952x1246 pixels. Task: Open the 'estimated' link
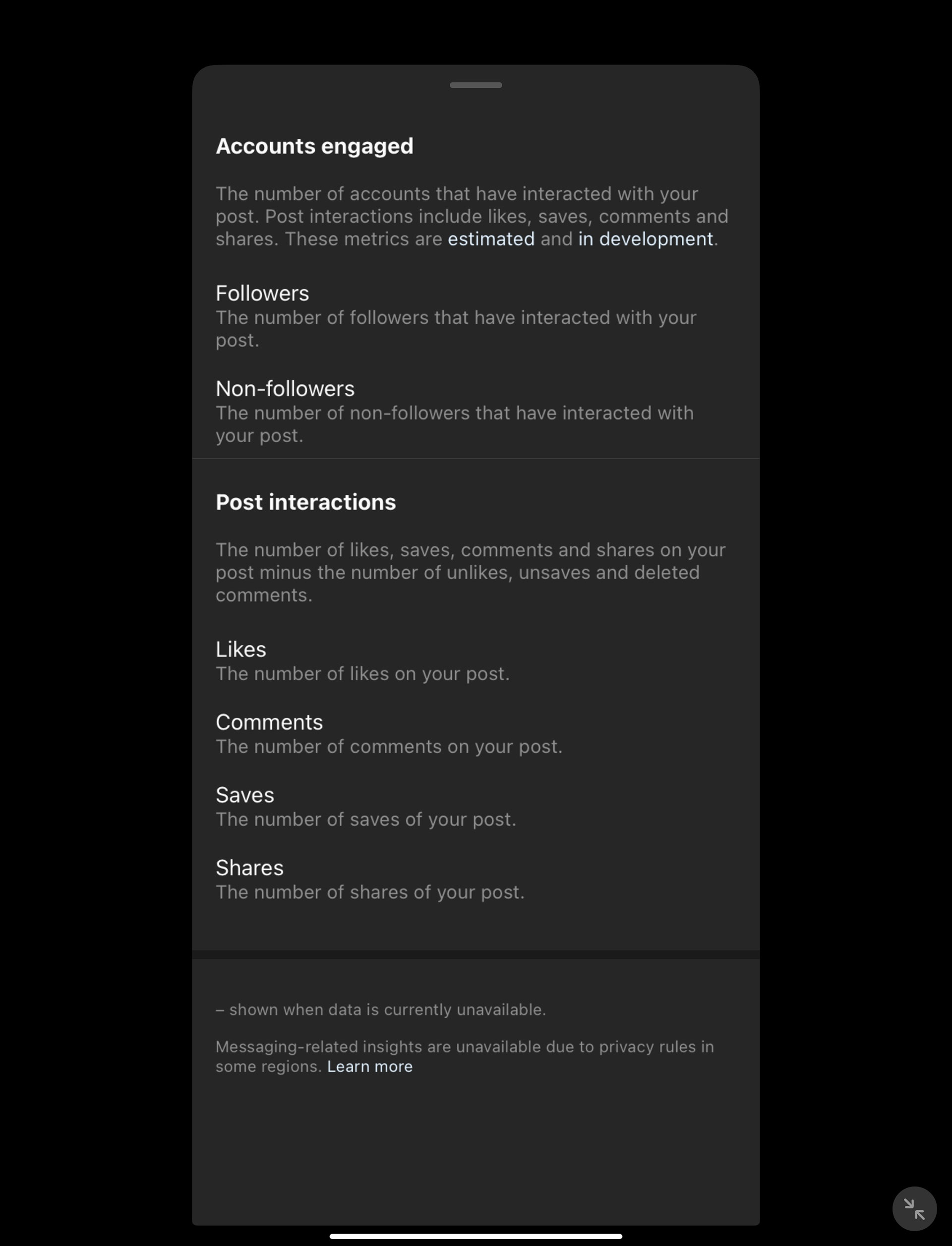click(x=491, y=239)
